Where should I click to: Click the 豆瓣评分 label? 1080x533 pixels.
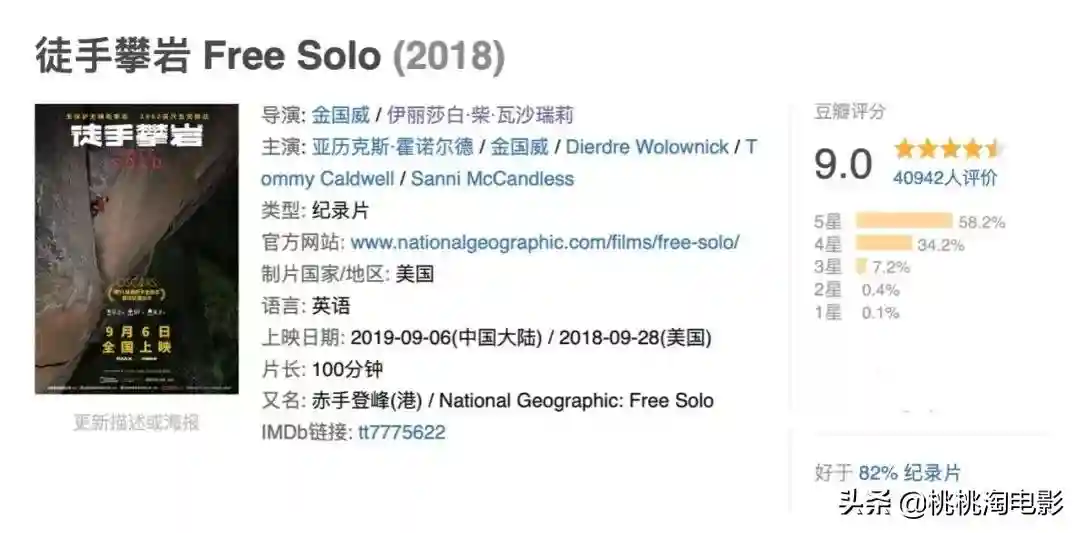pos(849,112)
